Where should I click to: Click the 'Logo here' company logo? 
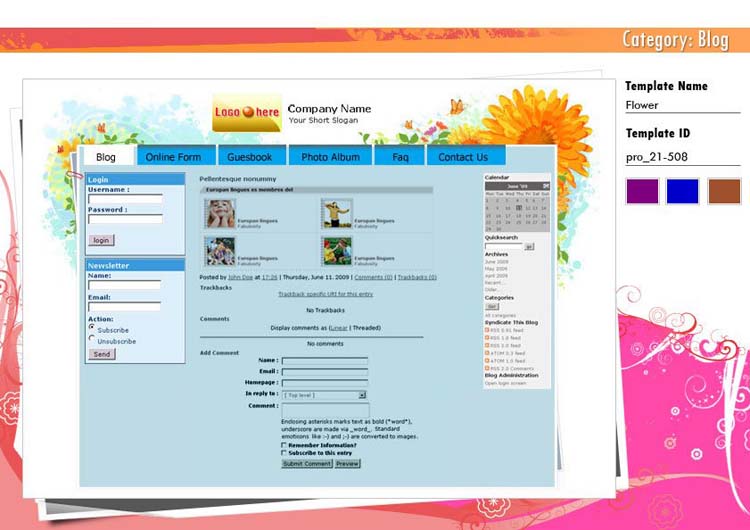[246, 113]
